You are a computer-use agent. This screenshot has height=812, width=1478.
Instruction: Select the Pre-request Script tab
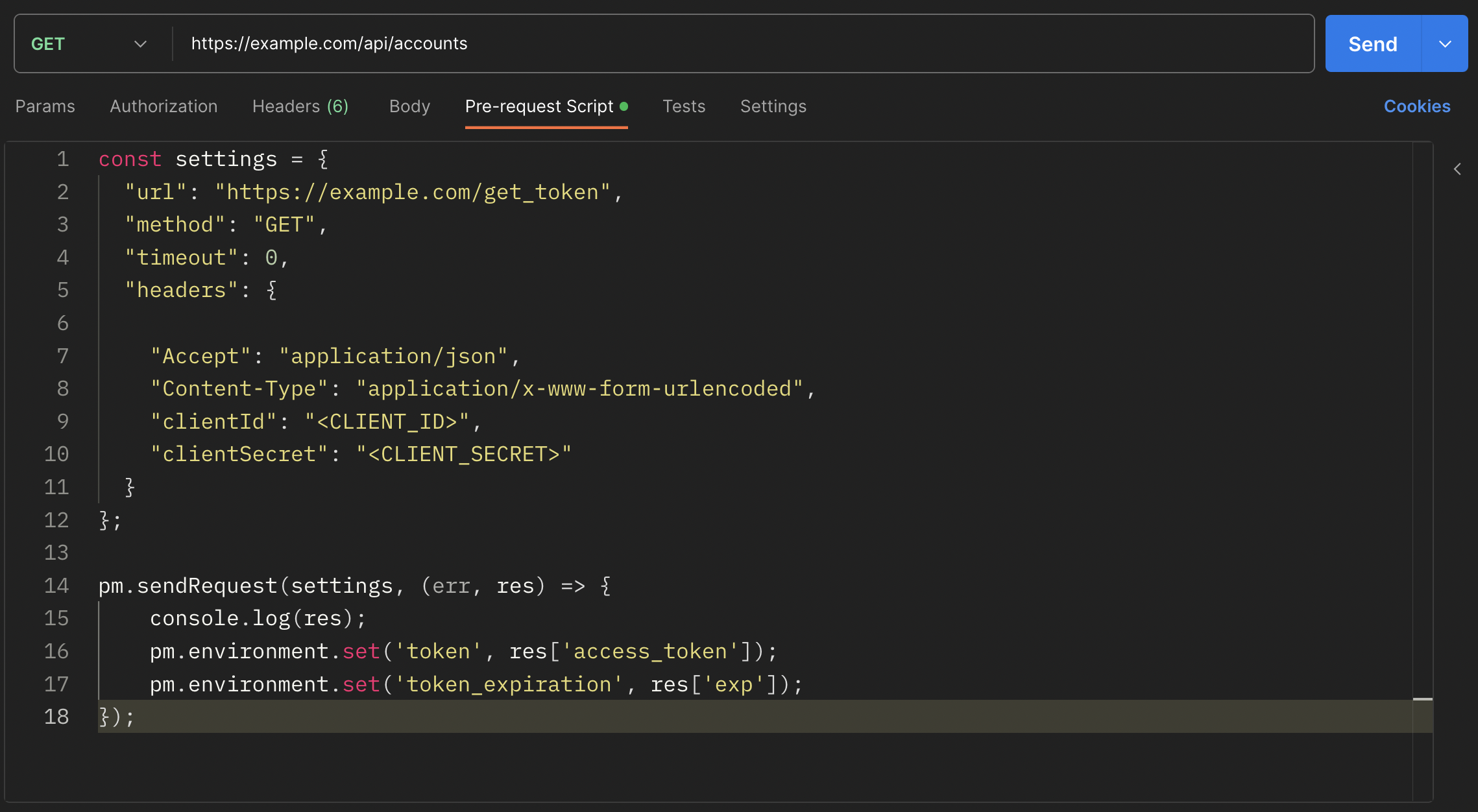click(x=539, y=106)
